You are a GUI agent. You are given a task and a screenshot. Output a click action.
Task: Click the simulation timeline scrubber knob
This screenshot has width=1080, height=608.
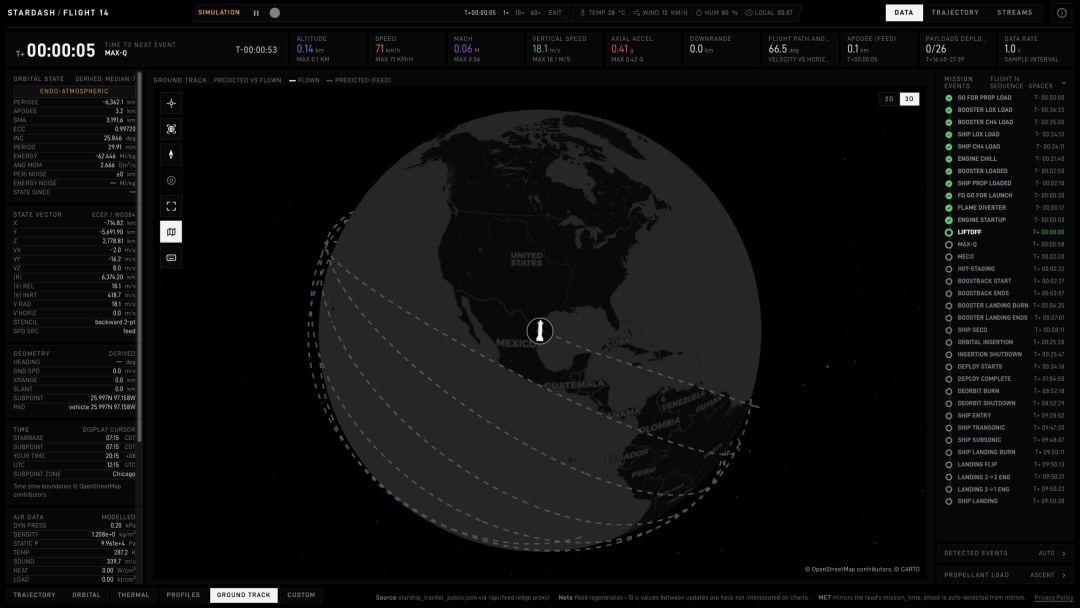[x=275, y=13]
